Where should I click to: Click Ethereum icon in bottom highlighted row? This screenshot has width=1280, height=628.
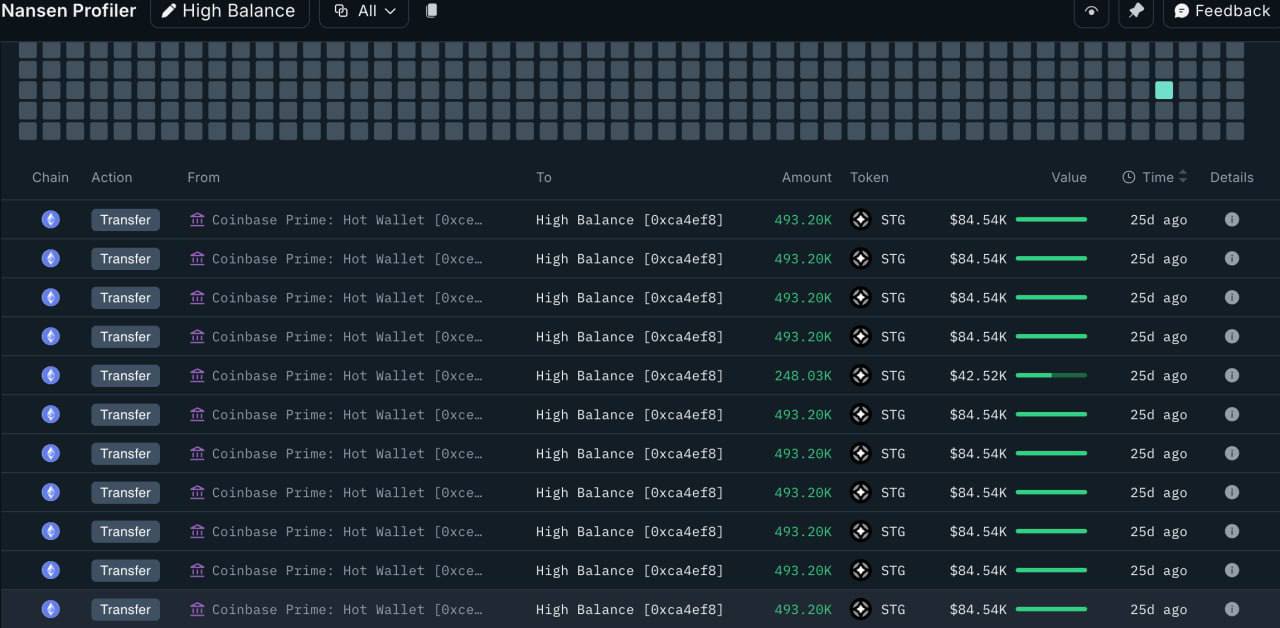50,610
